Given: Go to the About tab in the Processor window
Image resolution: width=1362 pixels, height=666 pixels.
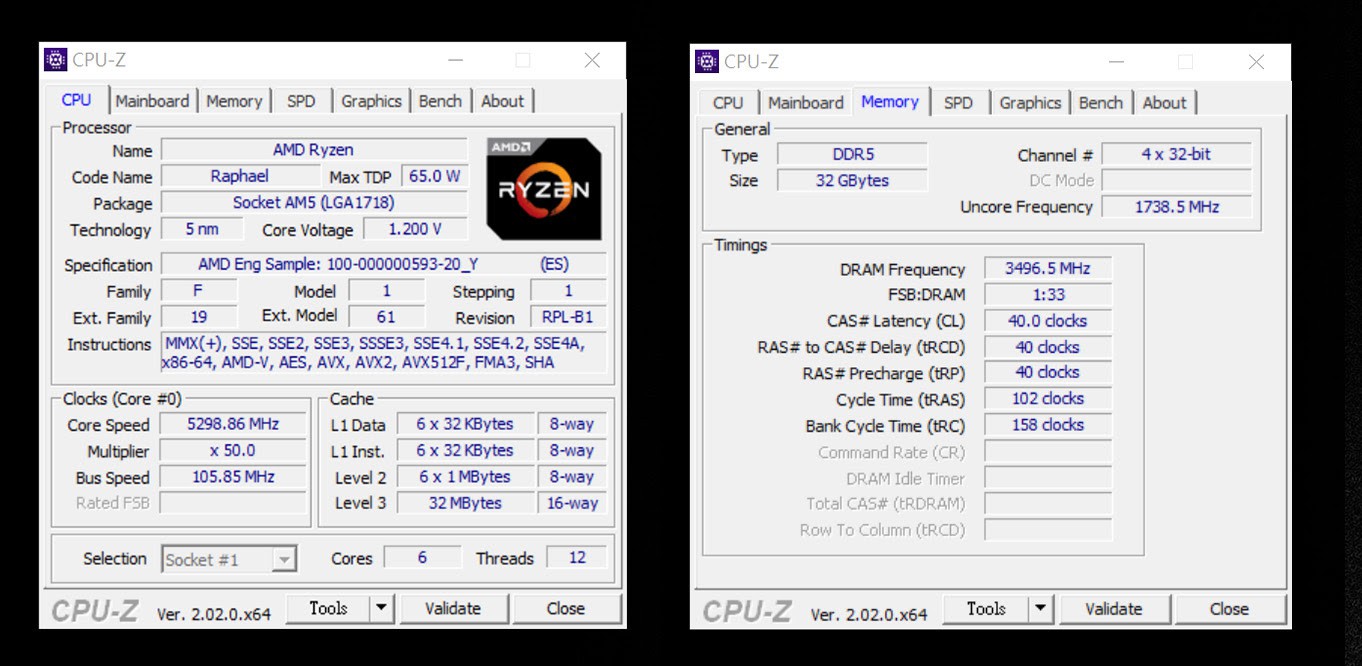Looking at the screenshot, I should tap(502, 101).
